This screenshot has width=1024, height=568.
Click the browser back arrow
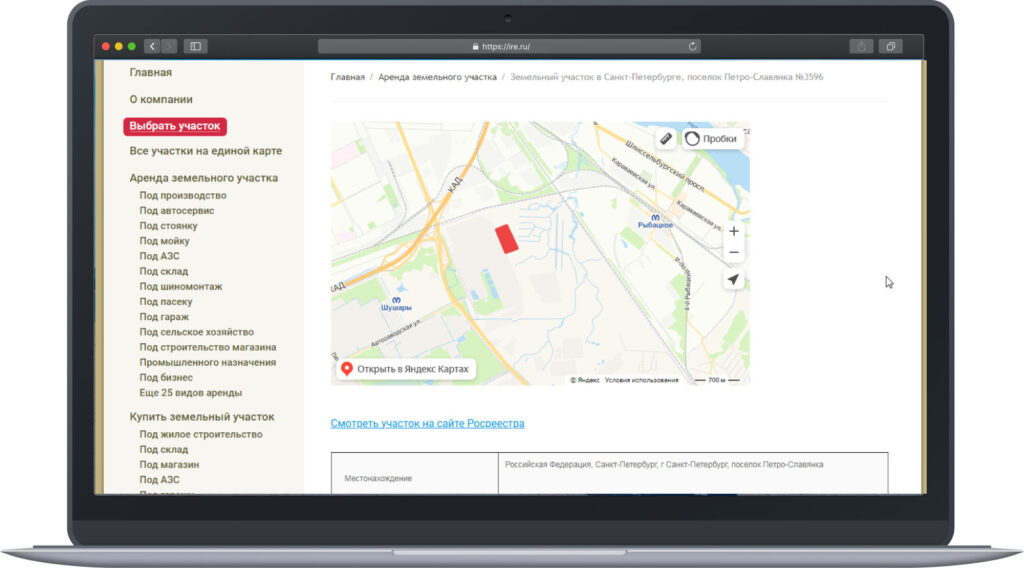tap(152, 46)
